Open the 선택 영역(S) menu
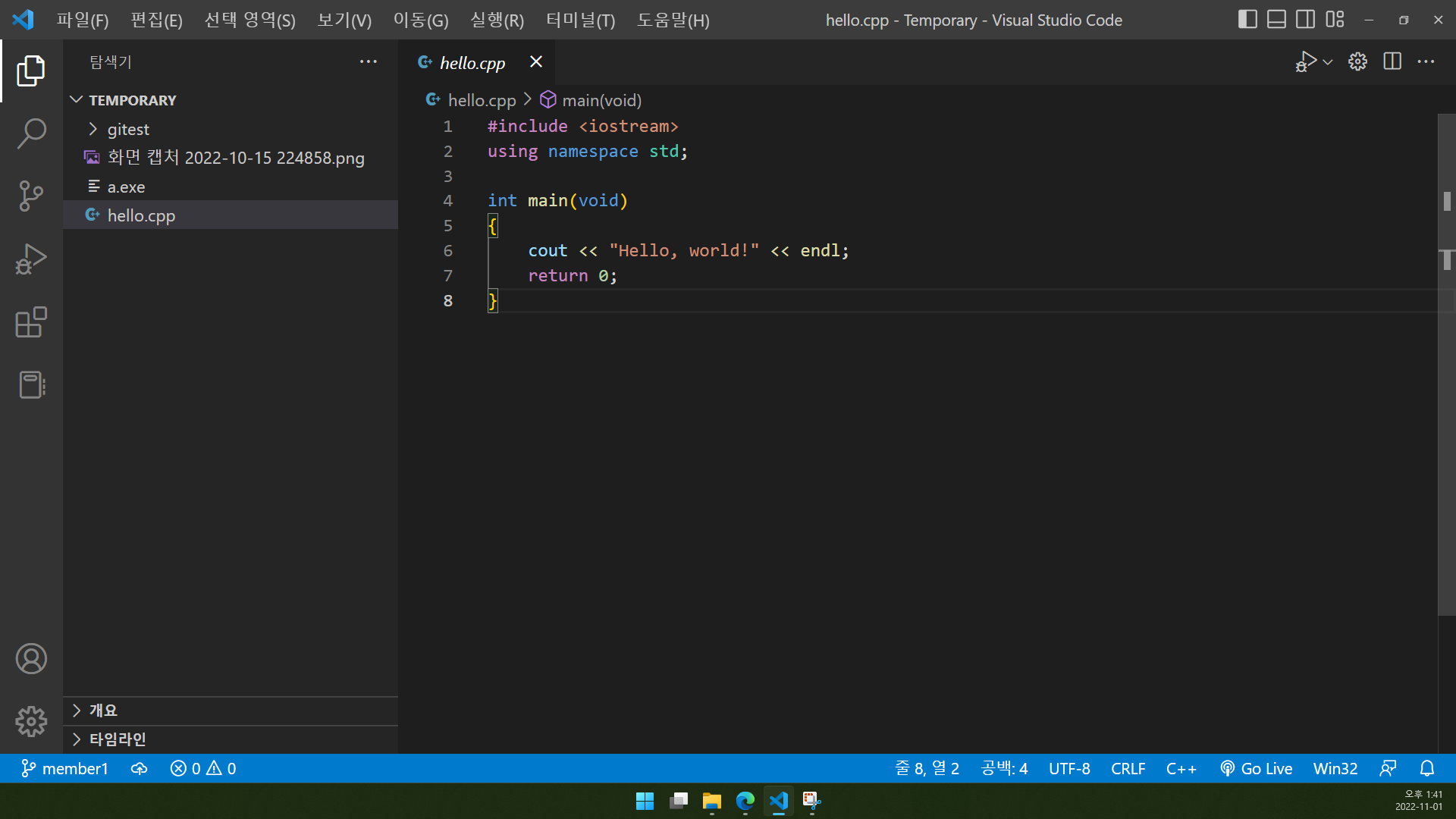This screenshot has width=1456, height=819. 250,20
